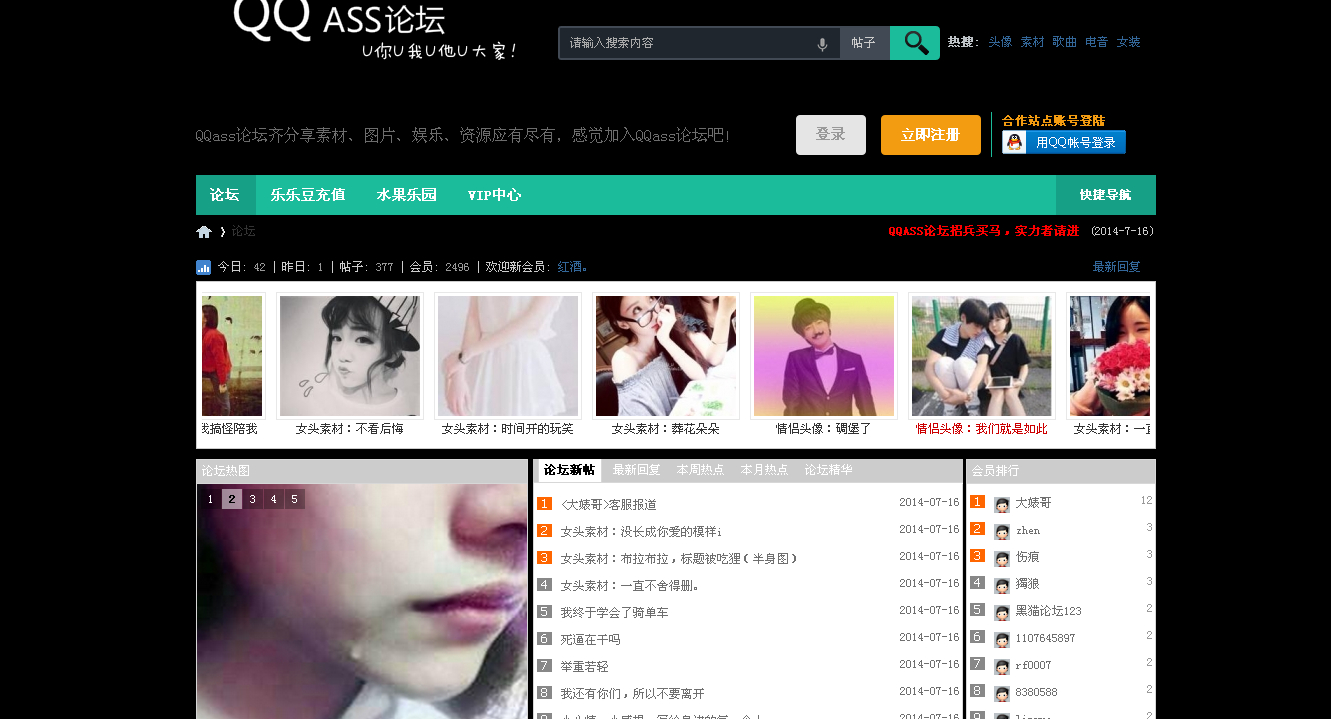Click 最新回复 link above the carousel
This screenshot has height=719, width=1331.
coord(1116,267)
